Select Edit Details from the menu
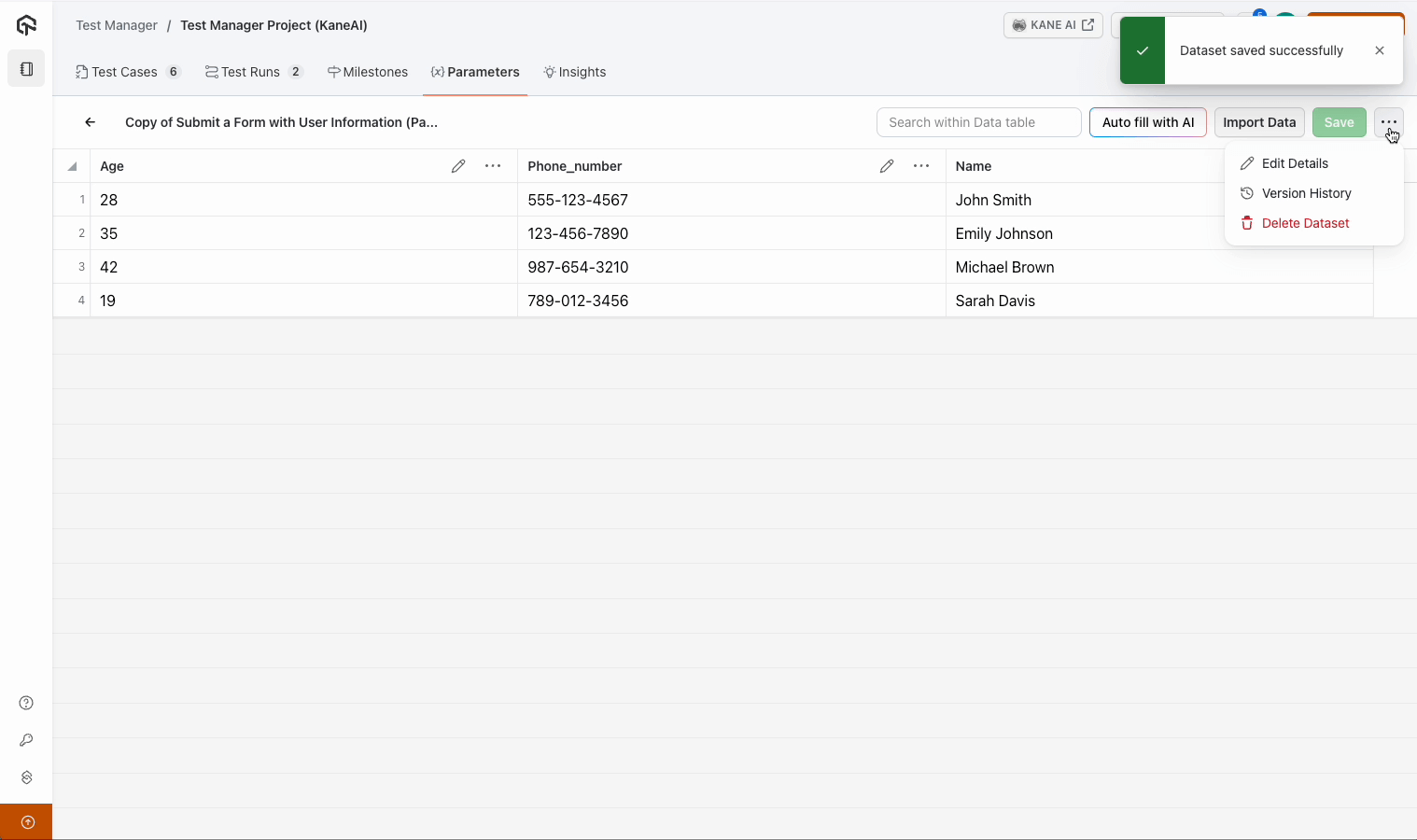The image size is (1417, 840). pyautogui.click(x=1294, y=163)
